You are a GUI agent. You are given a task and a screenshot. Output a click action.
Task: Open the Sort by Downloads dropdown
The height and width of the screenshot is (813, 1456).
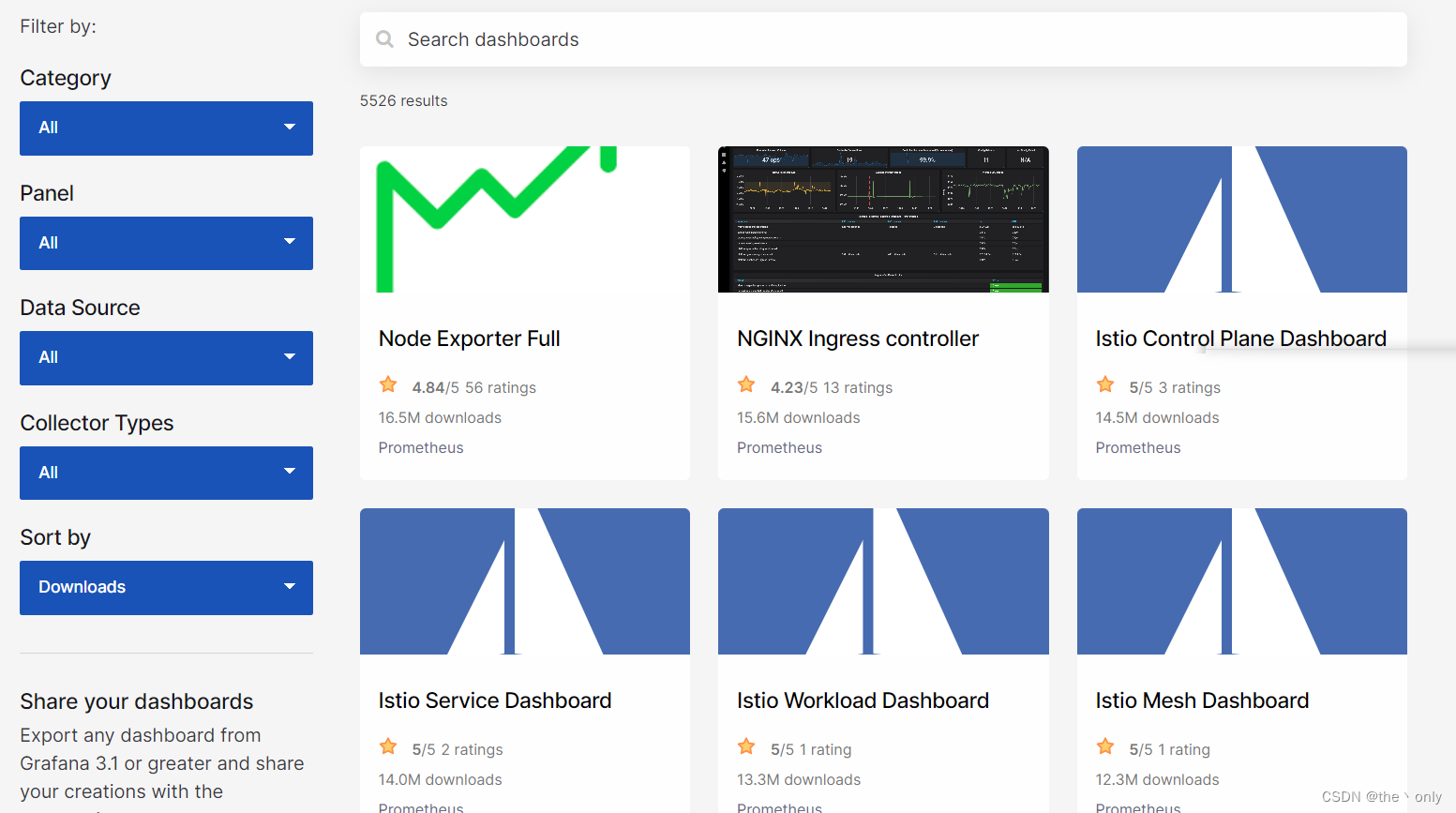(166, 588)
